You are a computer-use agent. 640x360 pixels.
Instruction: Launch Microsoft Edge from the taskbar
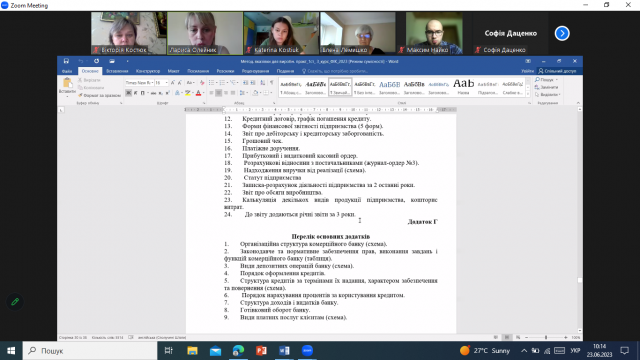coord(238,351)
